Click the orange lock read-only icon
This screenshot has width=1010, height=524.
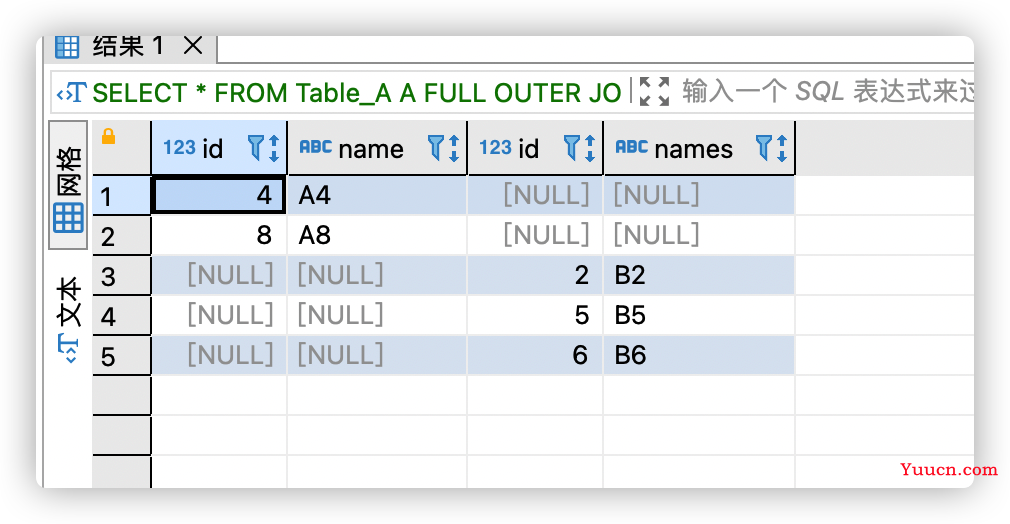[x=108, y=136]
